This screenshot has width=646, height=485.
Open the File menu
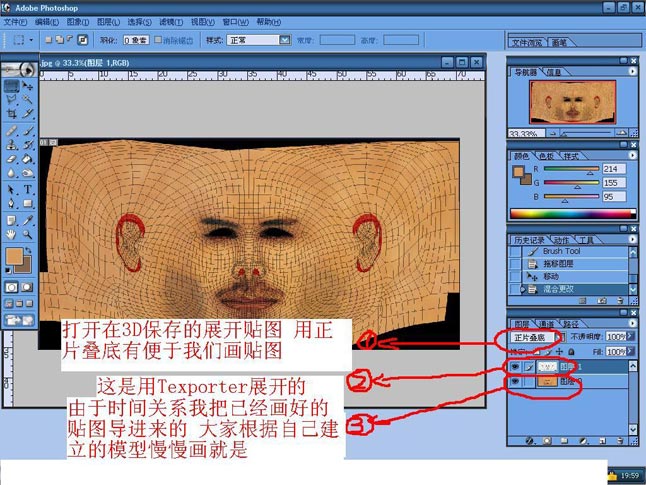15,22
